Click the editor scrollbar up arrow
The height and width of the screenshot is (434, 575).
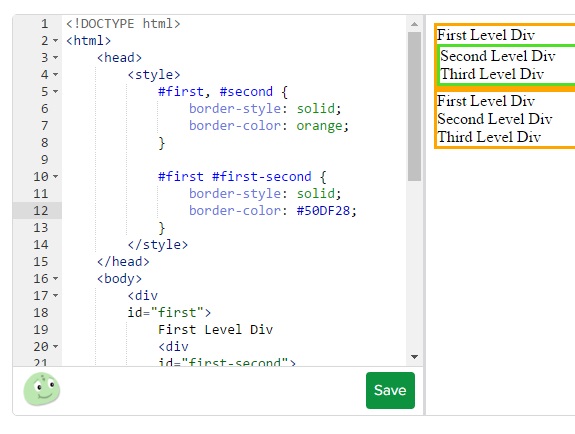[414, 24]
